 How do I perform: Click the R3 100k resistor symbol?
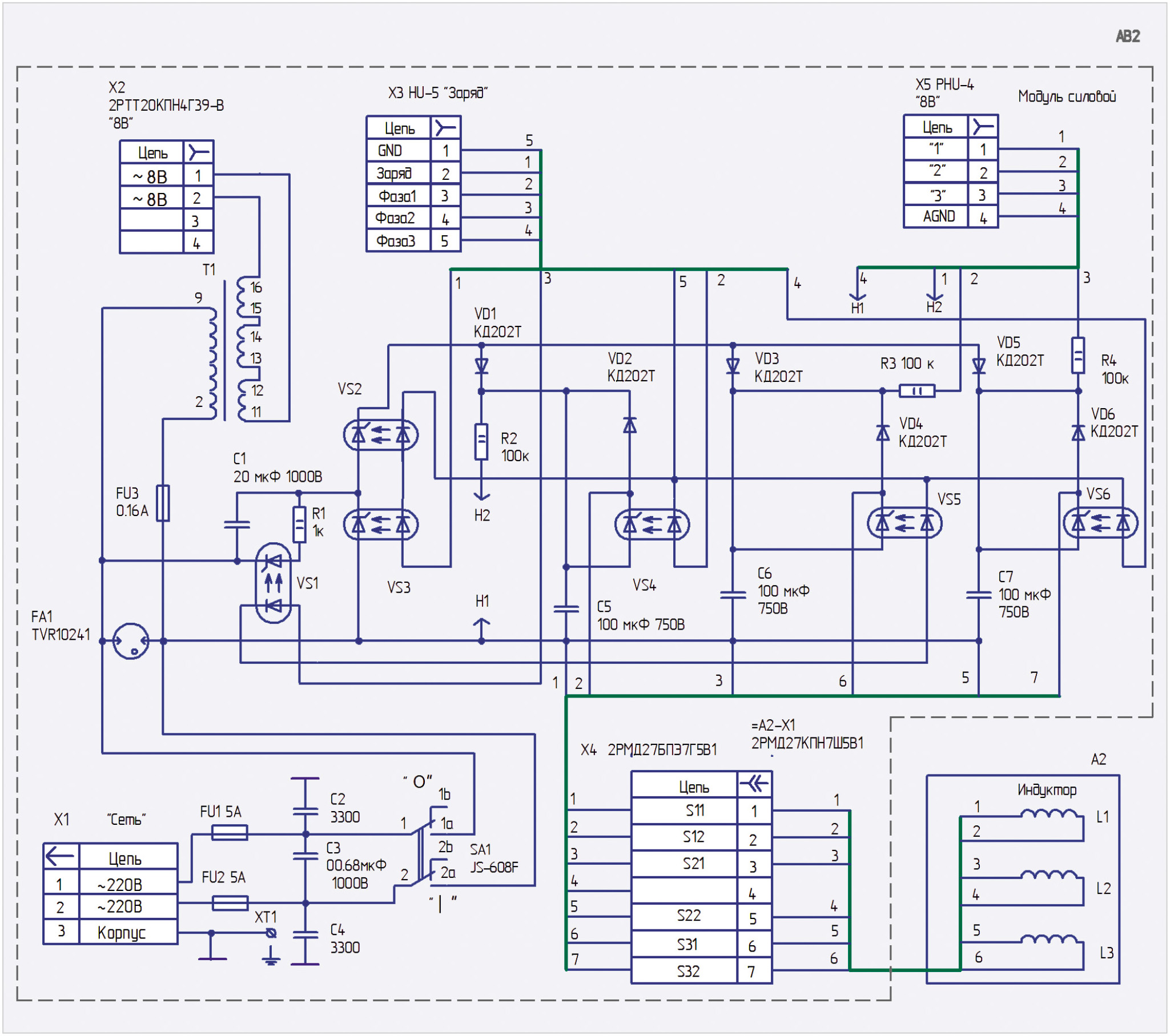point(917,392)
